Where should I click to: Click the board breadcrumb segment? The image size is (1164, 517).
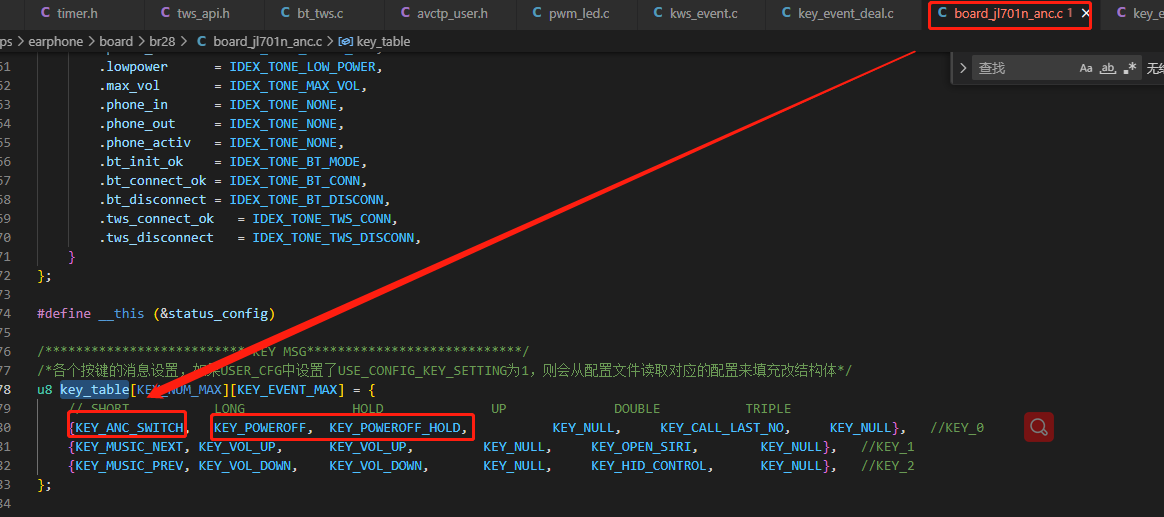[117, 42]
